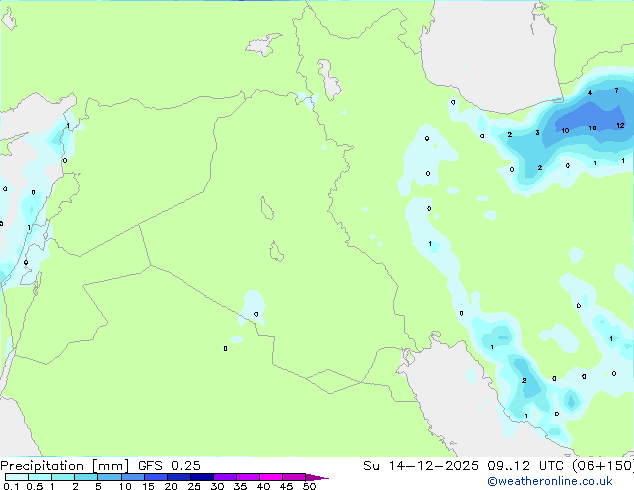This screenshot has width=634, height=490.
Task: Click the "0.5" legend tick label
Action: (35, 486)
